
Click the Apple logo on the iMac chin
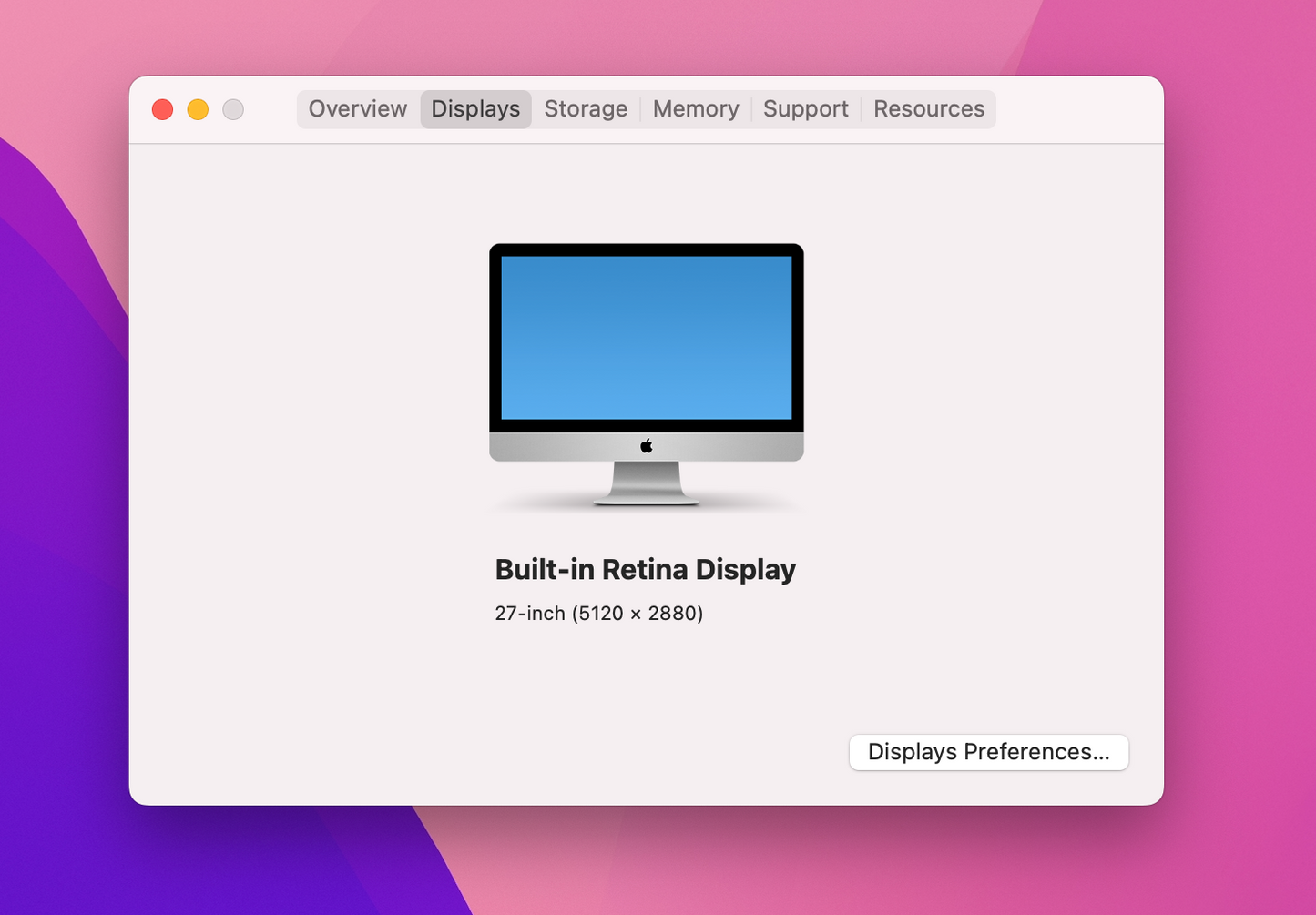(x=647, y=445)
